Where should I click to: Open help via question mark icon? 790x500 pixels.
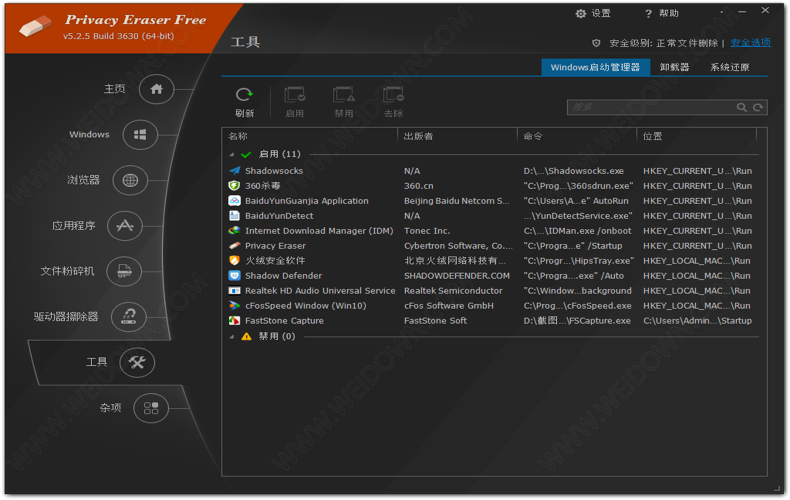648,14
